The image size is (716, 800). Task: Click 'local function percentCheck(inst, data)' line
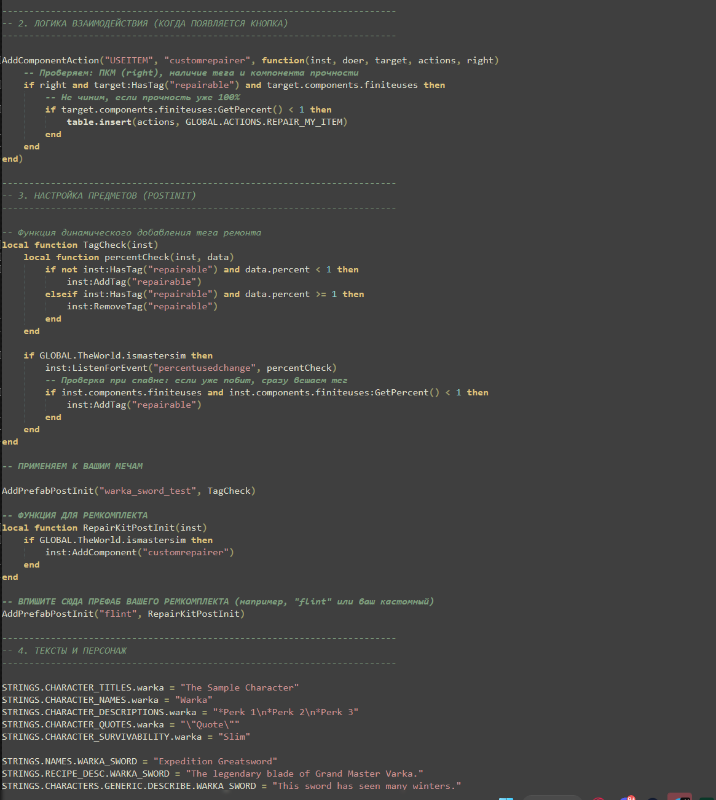[x=129, y=257]
